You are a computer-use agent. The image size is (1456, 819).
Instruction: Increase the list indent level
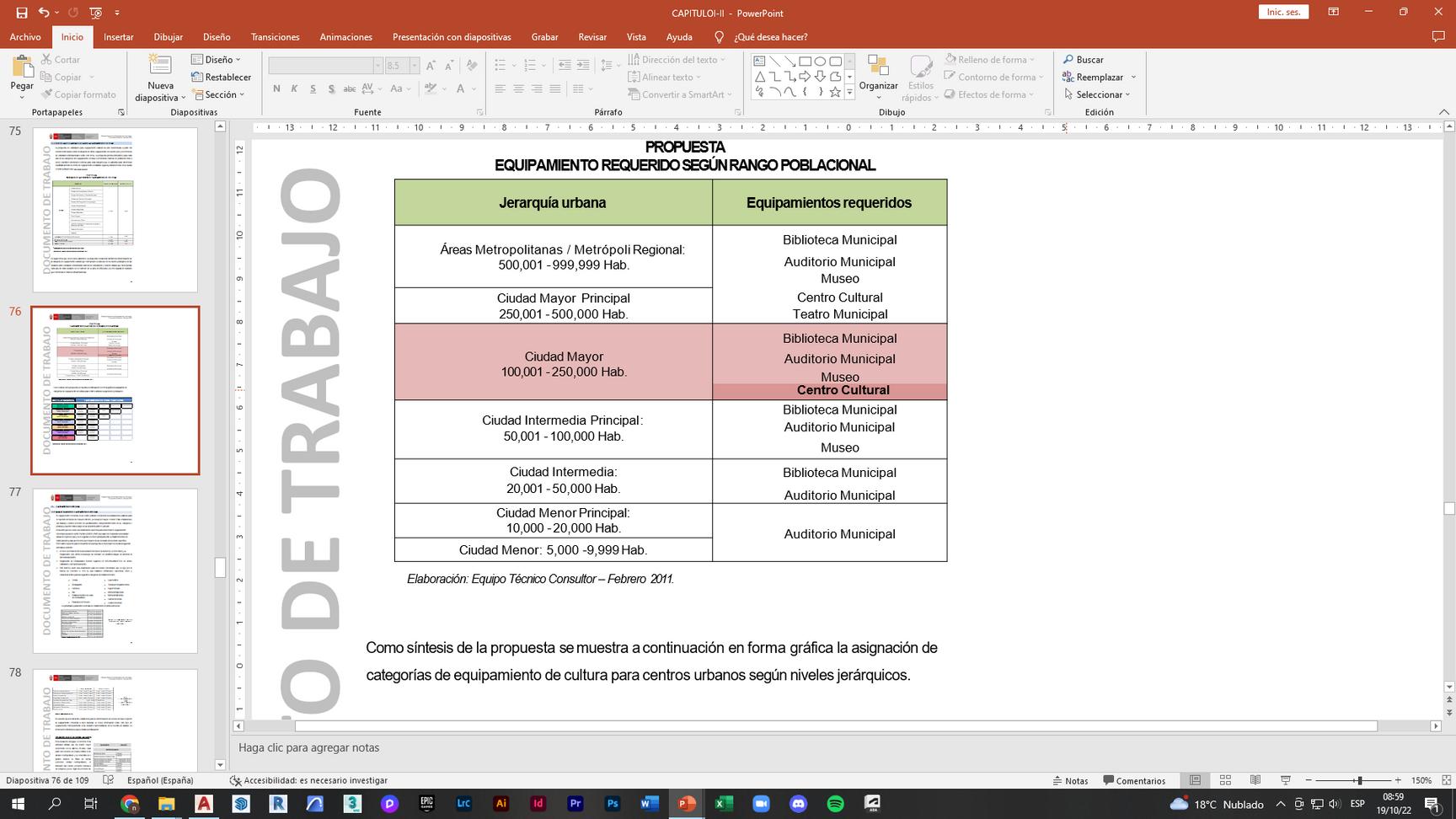point(582,65)
